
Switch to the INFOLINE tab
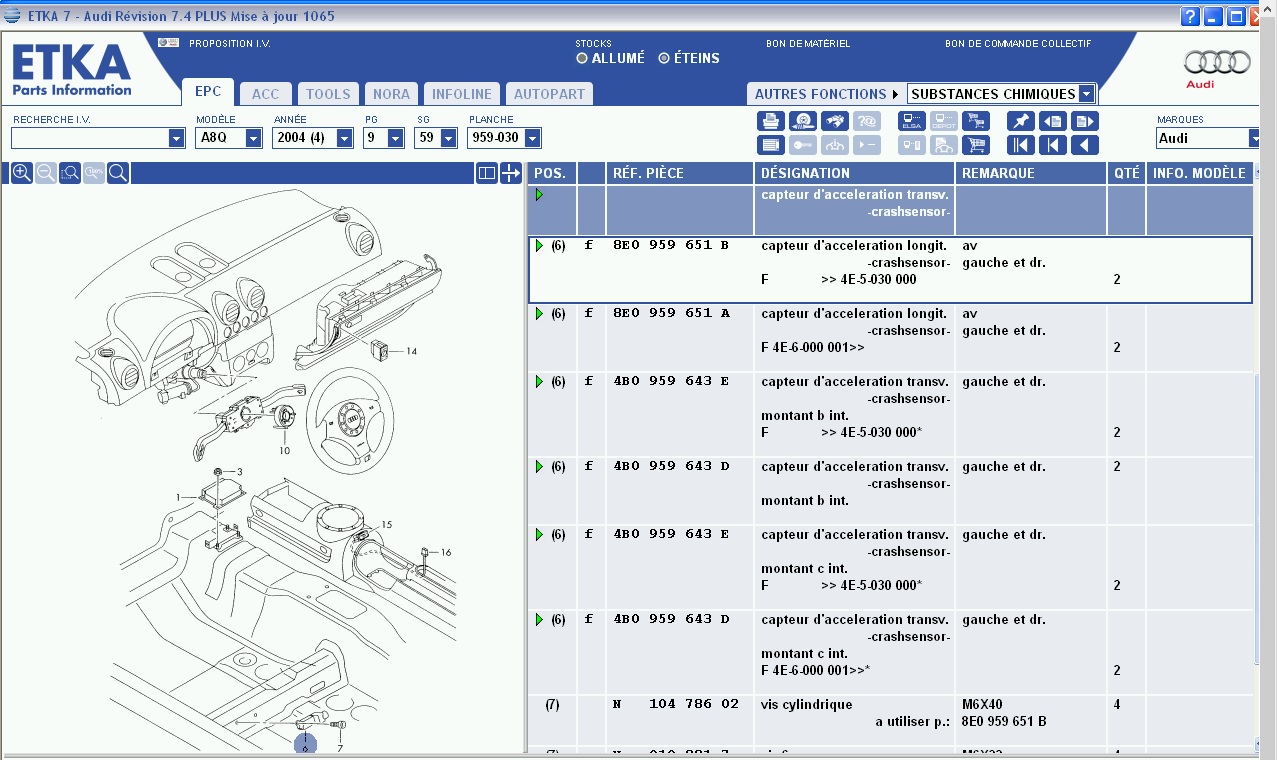(x=461, y=93)
